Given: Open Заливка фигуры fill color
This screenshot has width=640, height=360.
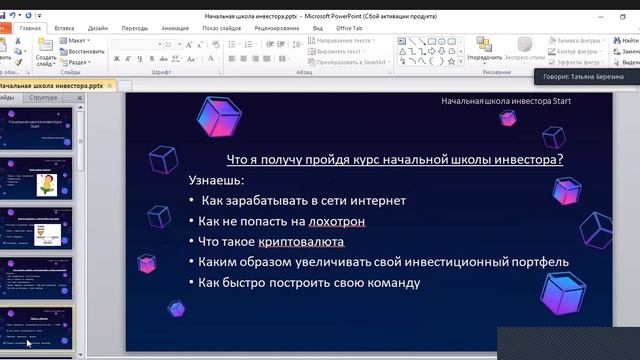Looking at the screenshot, I should [576, 40].
